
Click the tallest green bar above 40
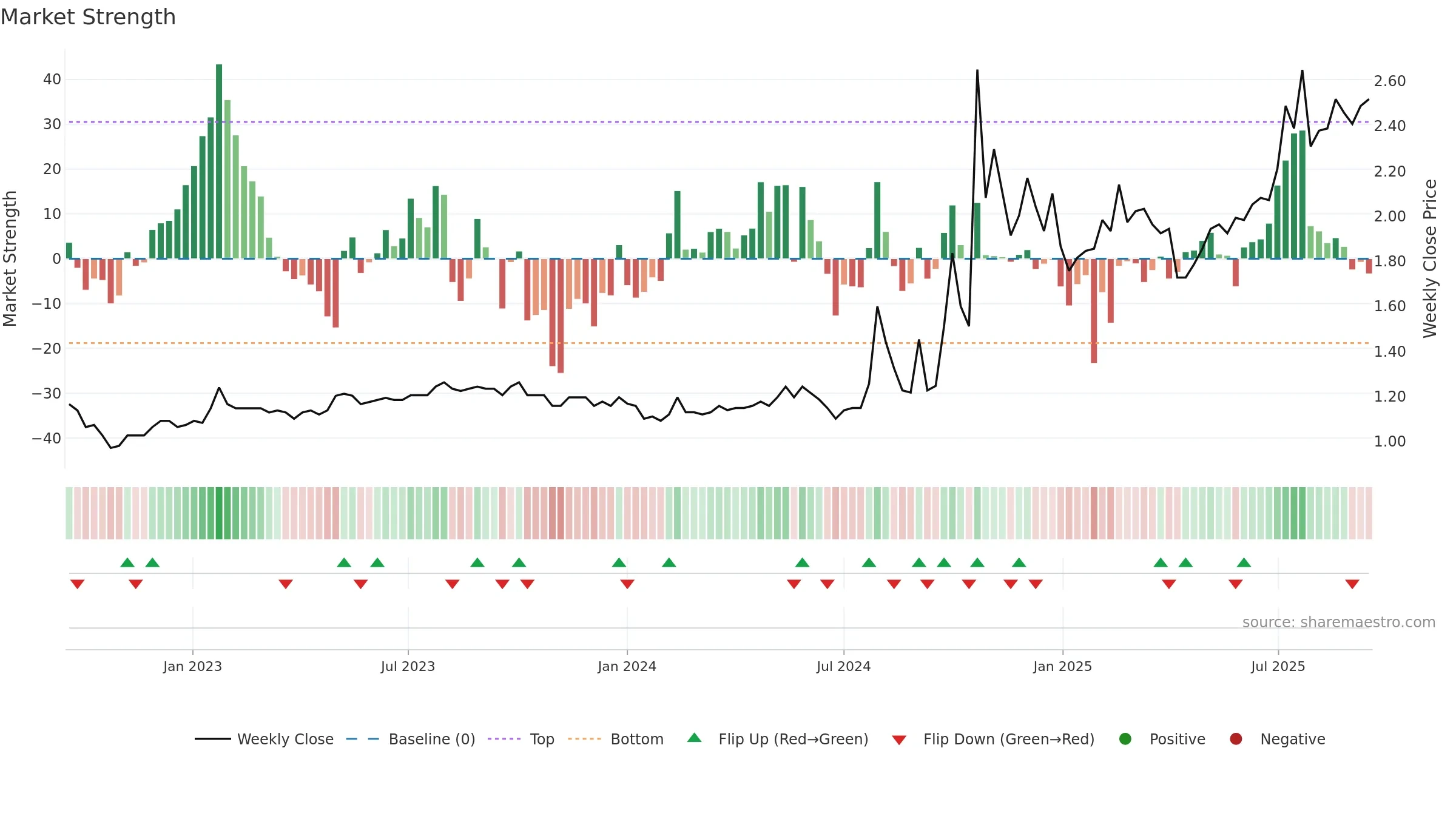pyautogui.click(x=219, y=161)
